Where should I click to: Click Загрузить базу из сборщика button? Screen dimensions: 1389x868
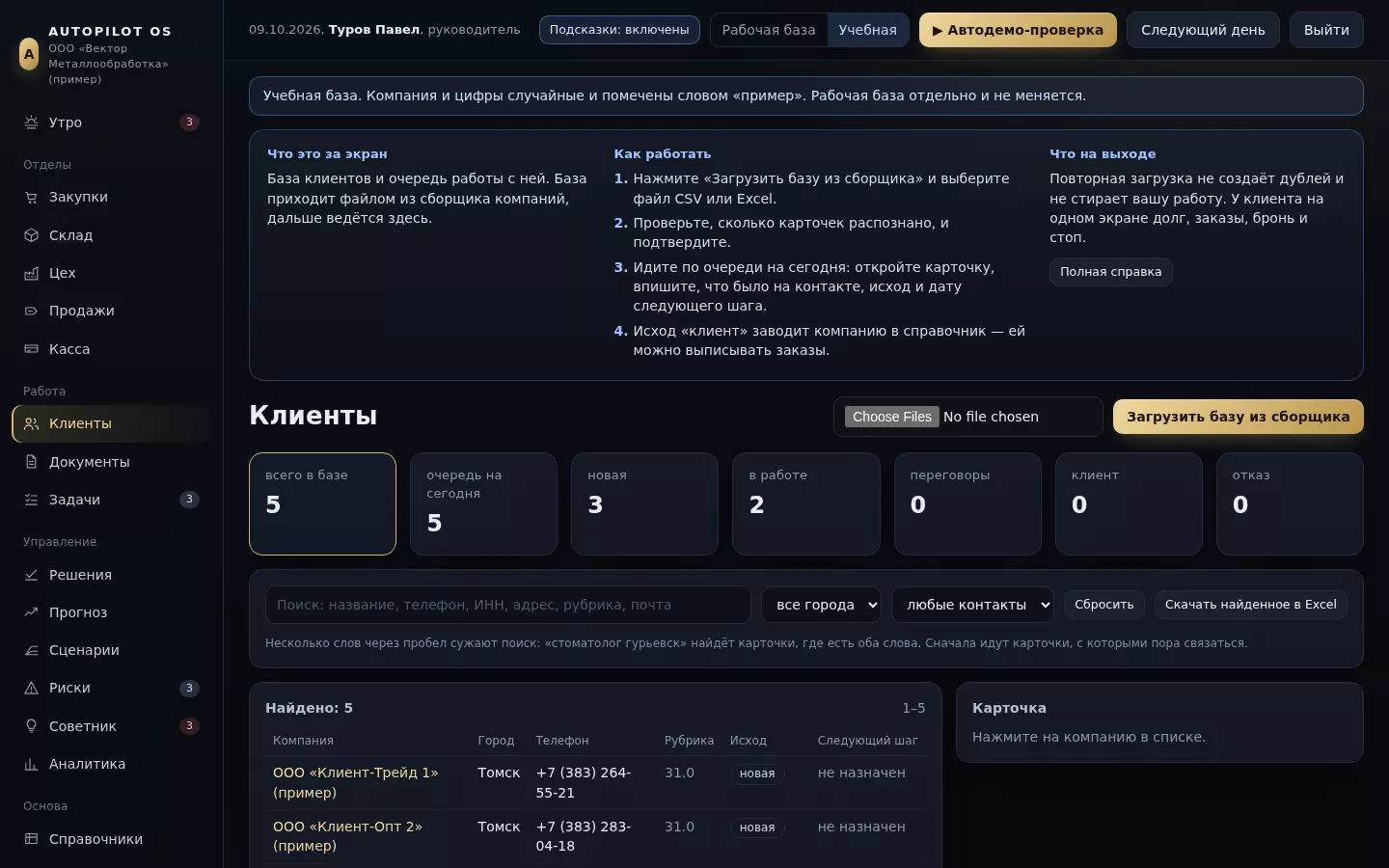(1239, 417)
